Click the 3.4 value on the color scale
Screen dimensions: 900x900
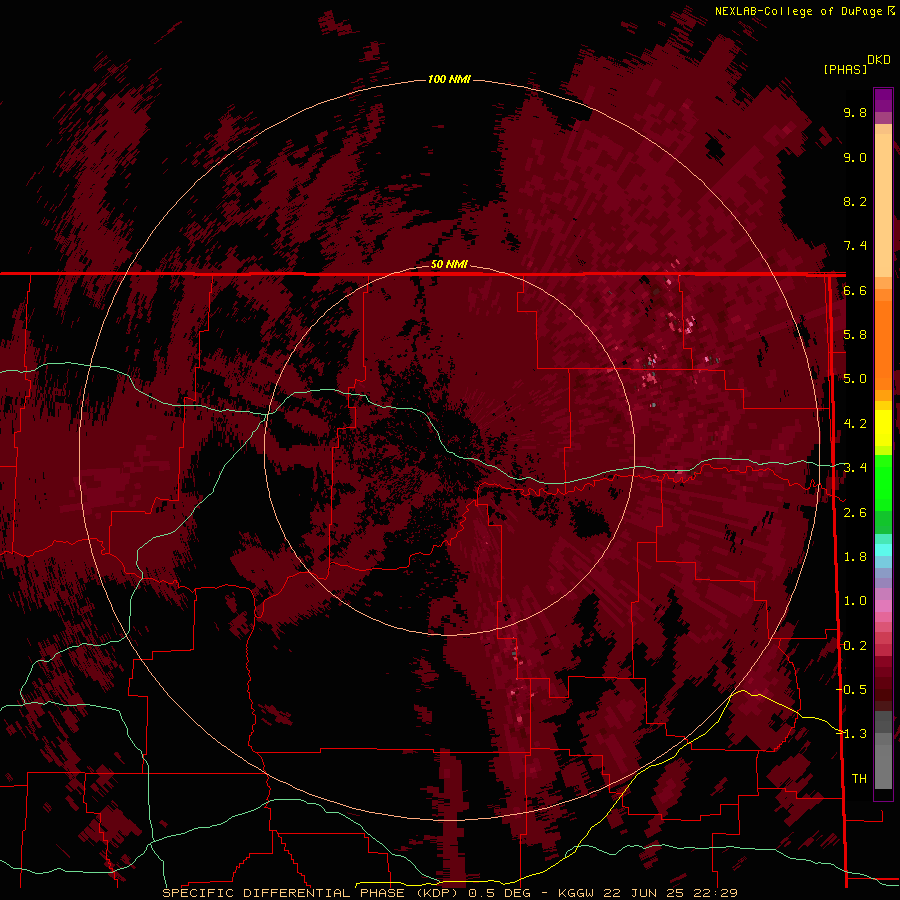pyautogui.click(x=855, y=468)
